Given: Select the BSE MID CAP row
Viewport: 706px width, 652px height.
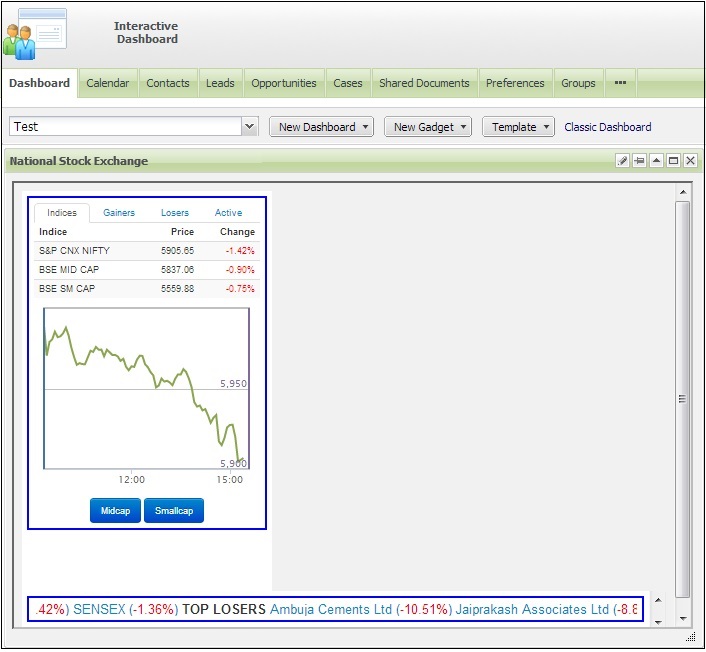Looking at the screenshot, I should coord(147,270).
